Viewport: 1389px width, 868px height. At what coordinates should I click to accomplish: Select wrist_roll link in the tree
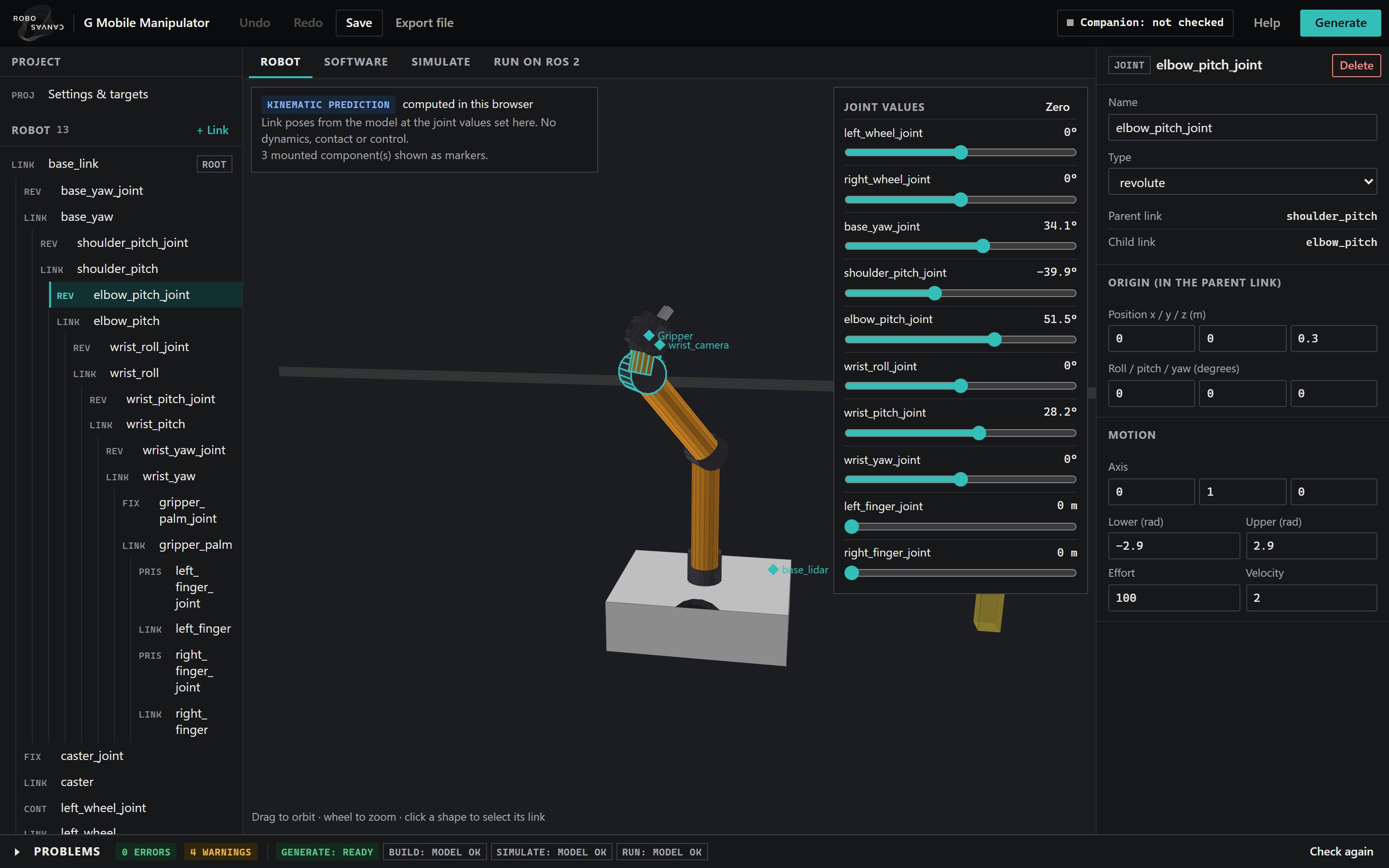154,373
